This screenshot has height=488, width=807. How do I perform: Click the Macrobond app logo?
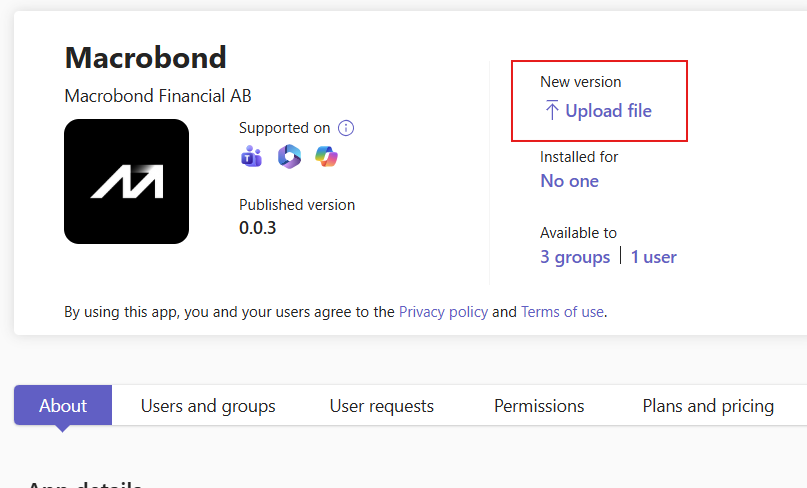[127, 181]
